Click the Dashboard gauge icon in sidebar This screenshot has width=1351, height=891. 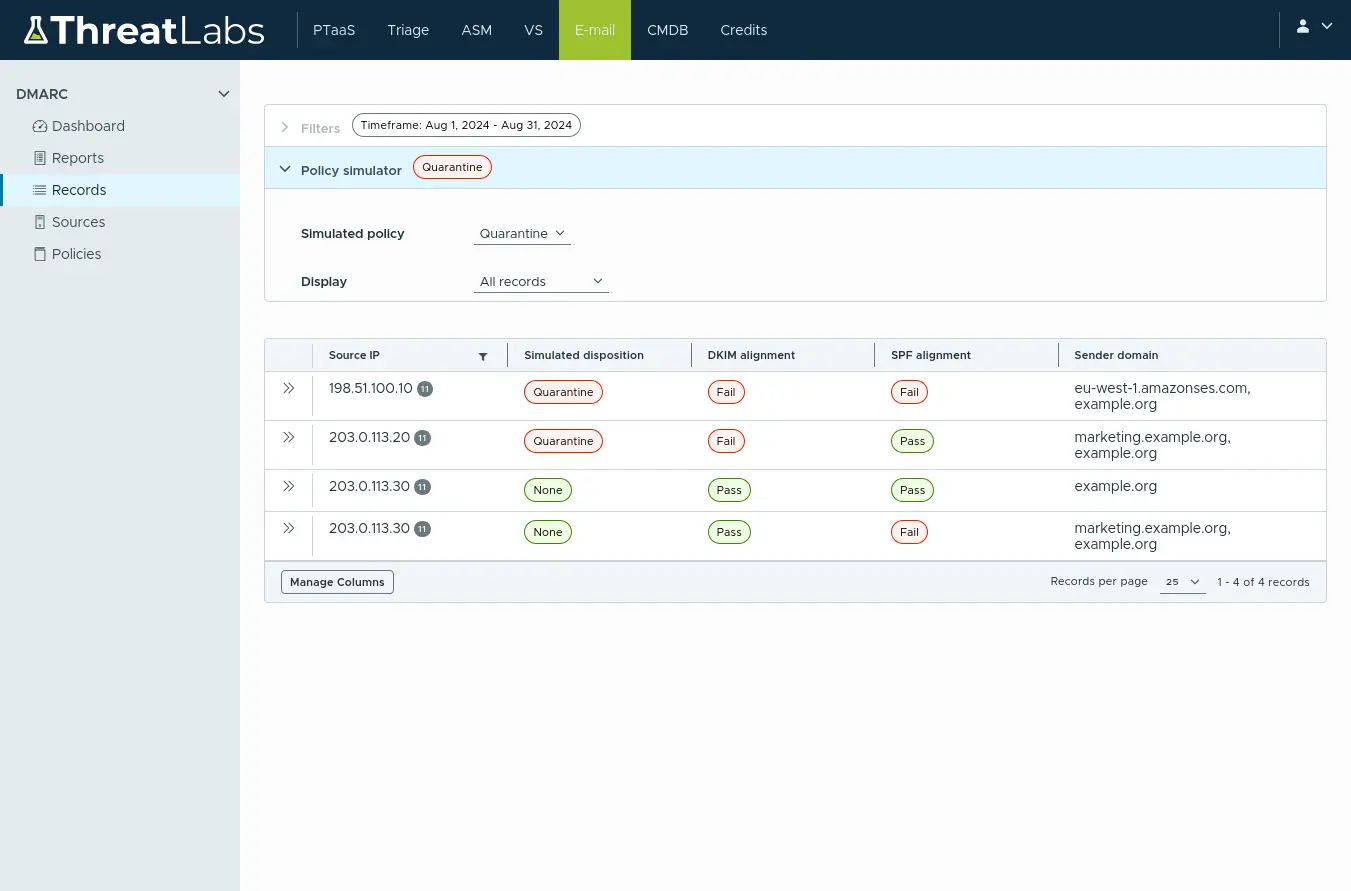click(x=40, y=126)
